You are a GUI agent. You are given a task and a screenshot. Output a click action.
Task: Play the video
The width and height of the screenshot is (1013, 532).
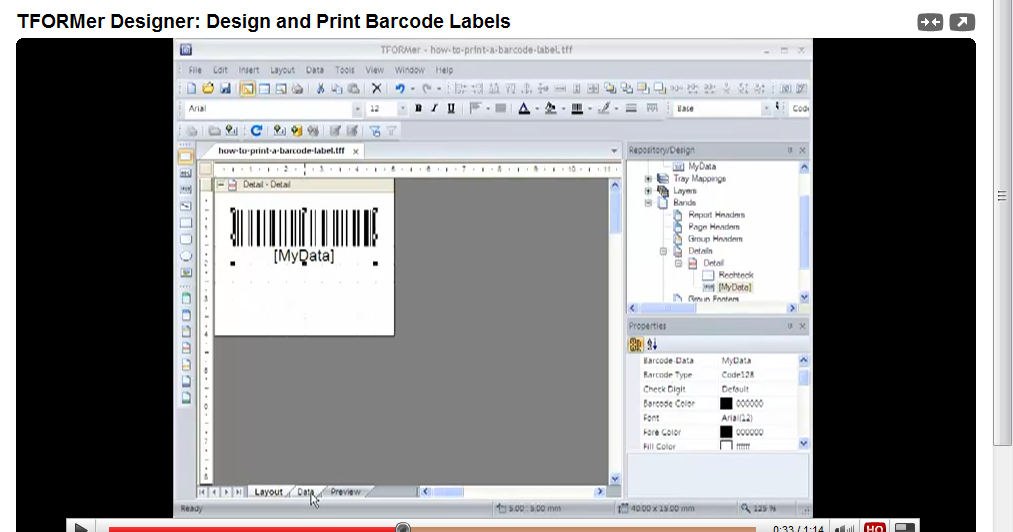click(81, 527)
